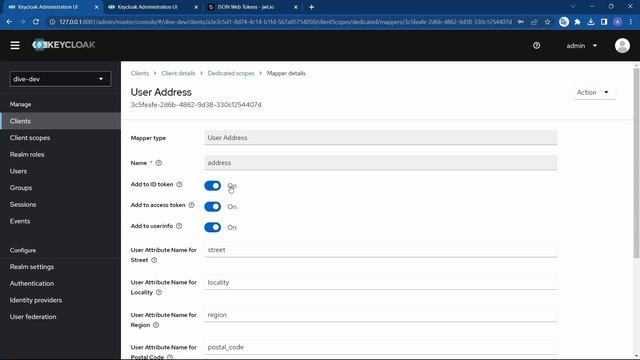This screenshot has width=640, height=360.
Task: Click the share icon in address bar
Action: (534, 22)
